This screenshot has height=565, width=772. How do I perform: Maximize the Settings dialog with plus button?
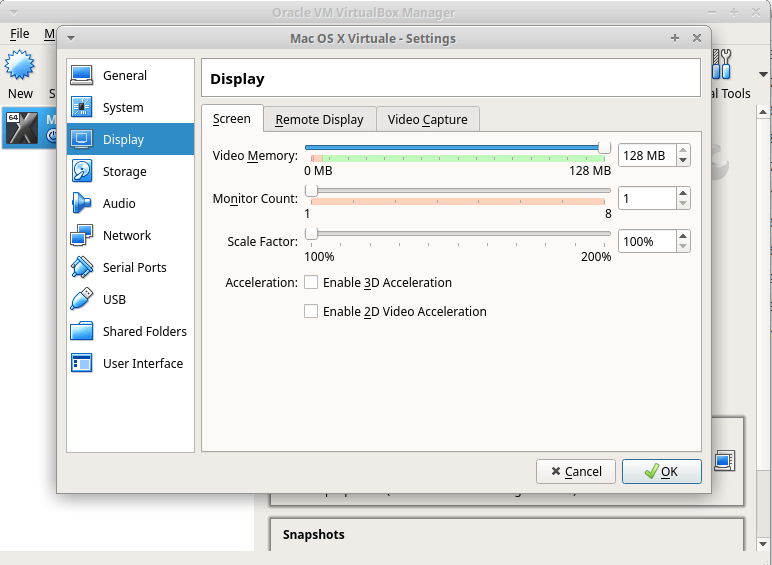tap(675, 38)
